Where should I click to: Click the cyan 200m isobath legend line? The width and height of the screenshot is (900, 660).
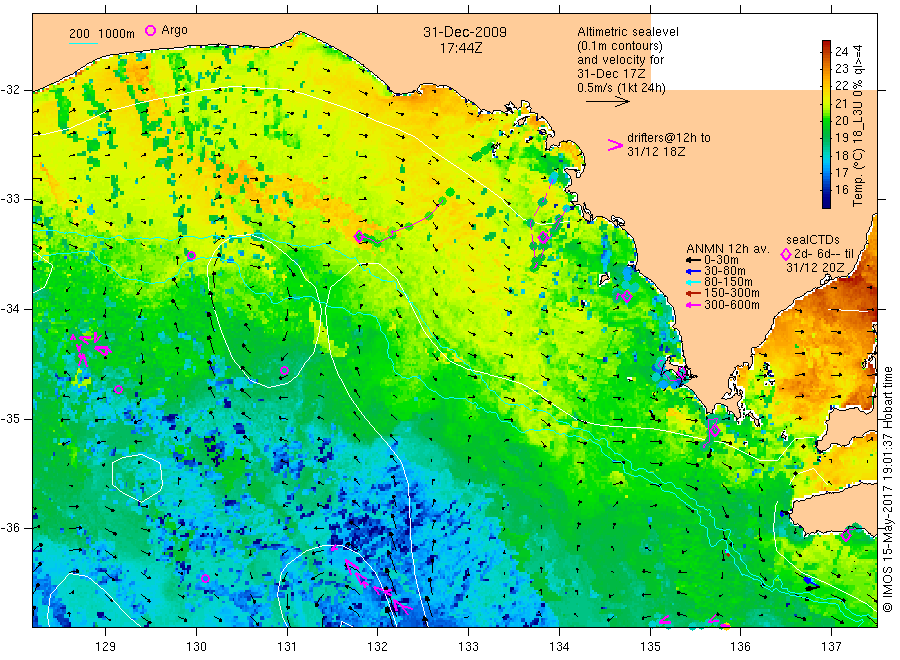tap(83, 43)
